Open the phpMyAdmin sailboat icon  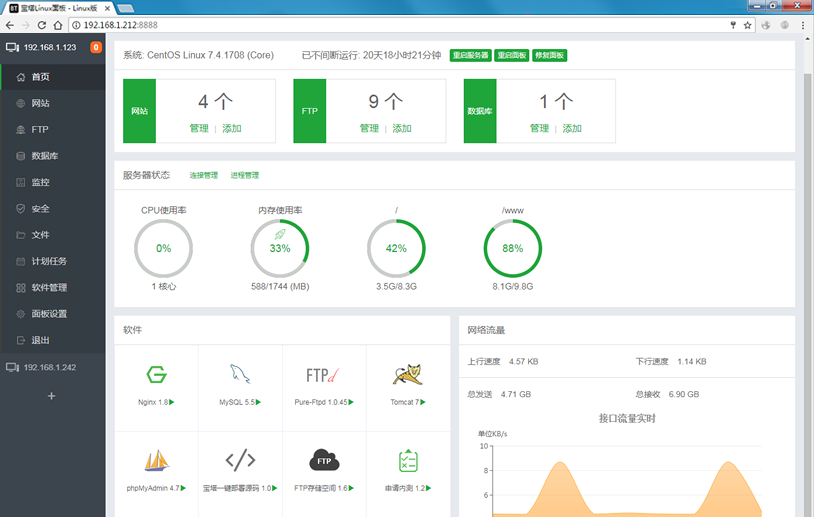(156, 460)
